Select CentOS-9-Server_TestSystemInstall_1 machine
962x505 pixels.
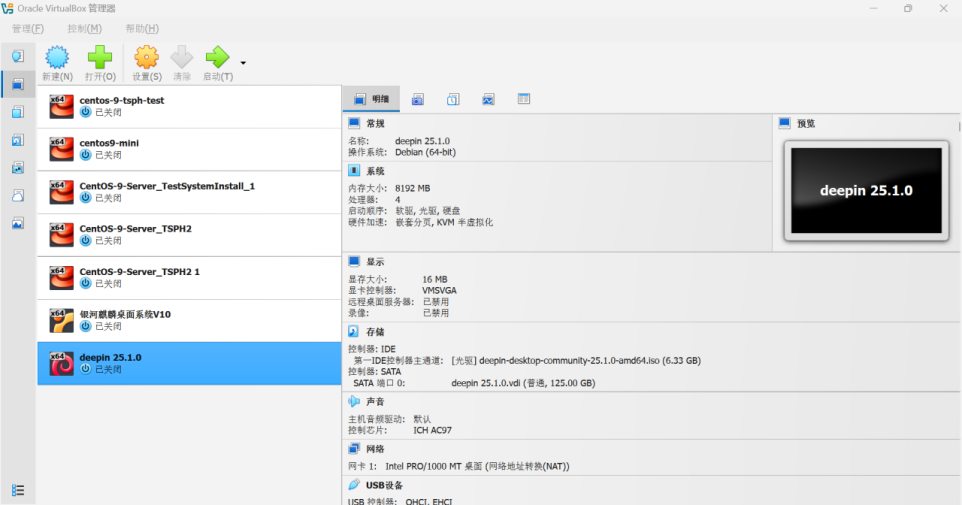(189, 192)
